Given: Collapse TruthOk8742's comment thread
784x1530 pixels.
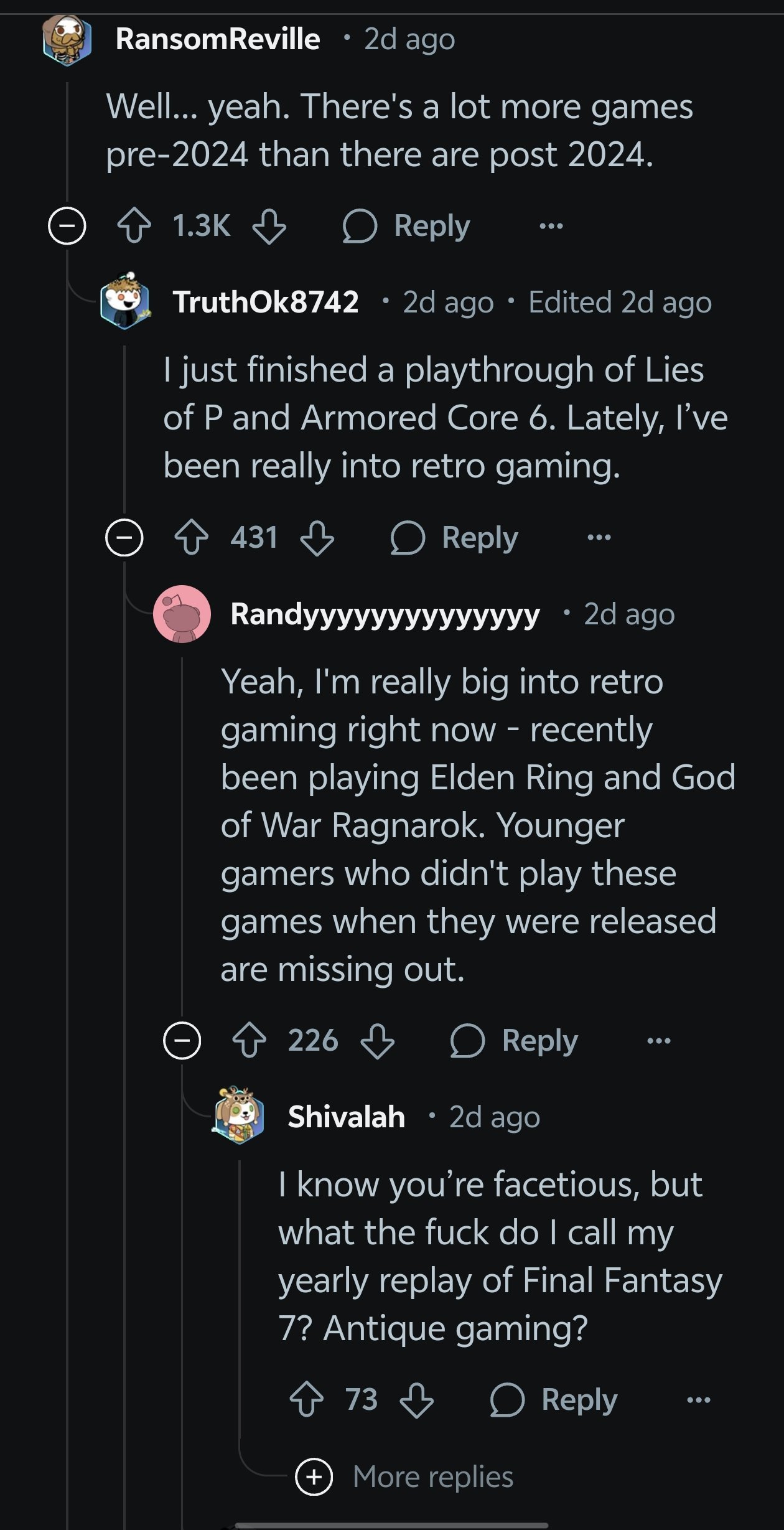Looking at the screenshot, I should point(124,537).
